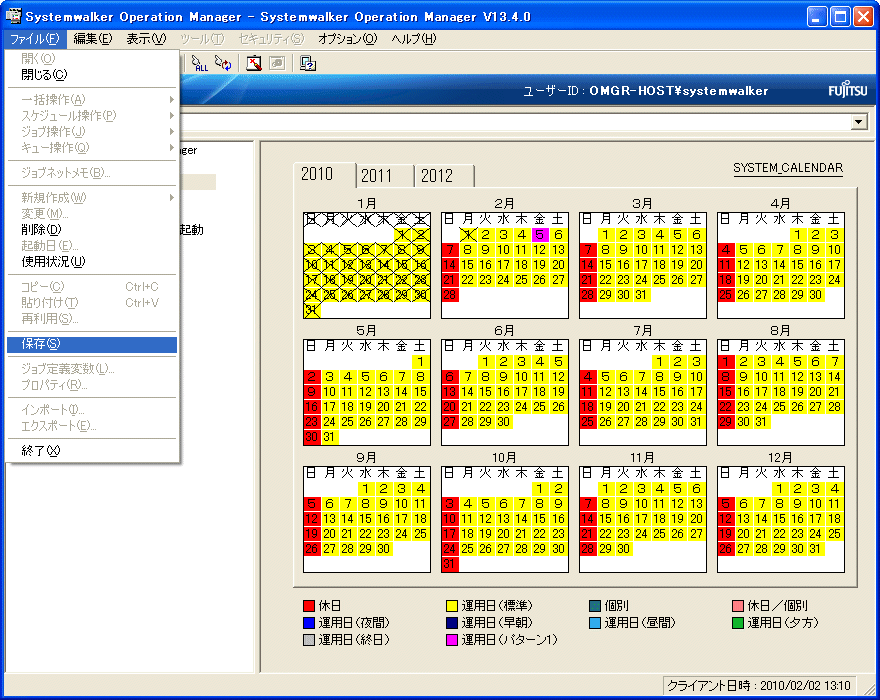Image resolution: width=880 pixels, height=700 pixels.
Task: Click the 7月 month heading
Action: point(643,331)
